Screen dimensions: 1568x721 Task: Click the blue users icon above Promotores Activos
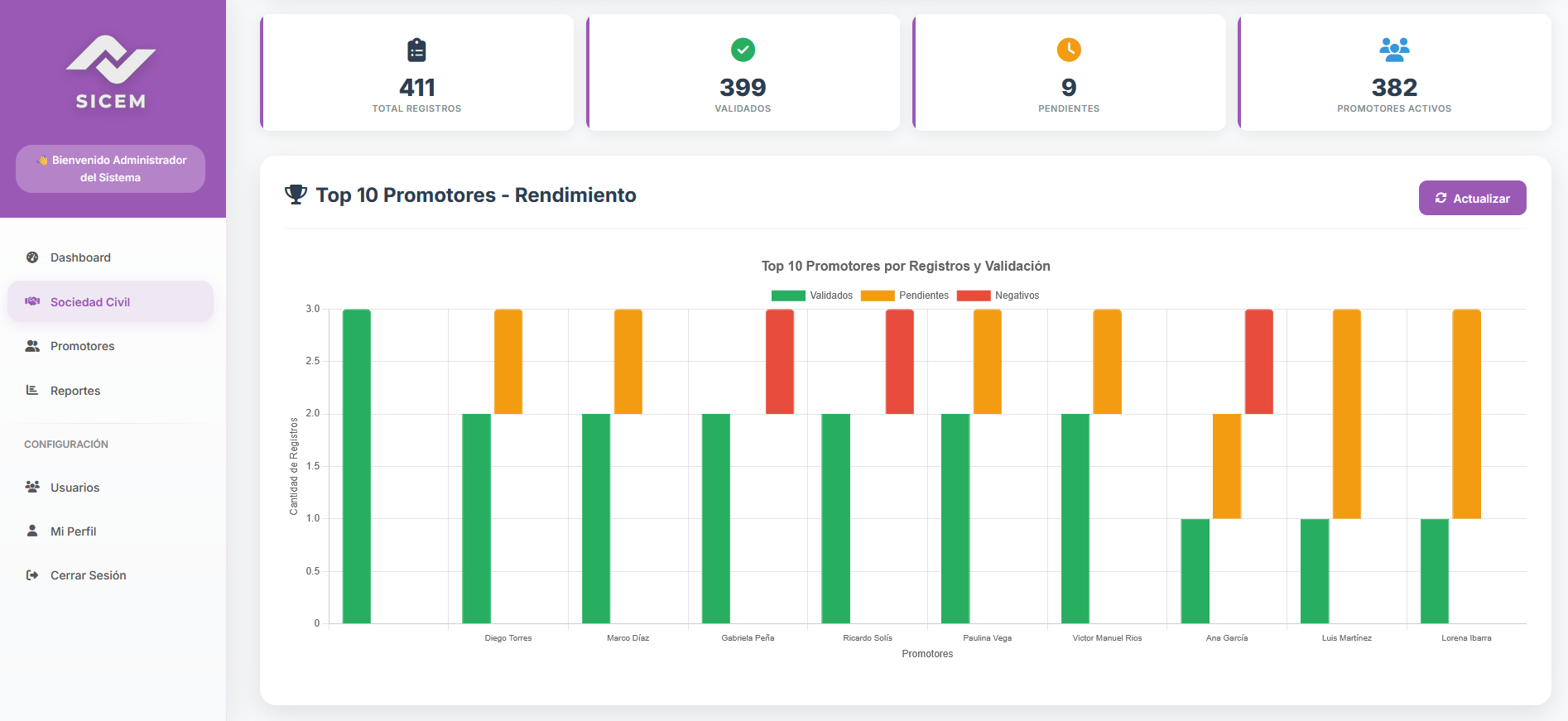pyautogui.click(x=1395, y=50)
